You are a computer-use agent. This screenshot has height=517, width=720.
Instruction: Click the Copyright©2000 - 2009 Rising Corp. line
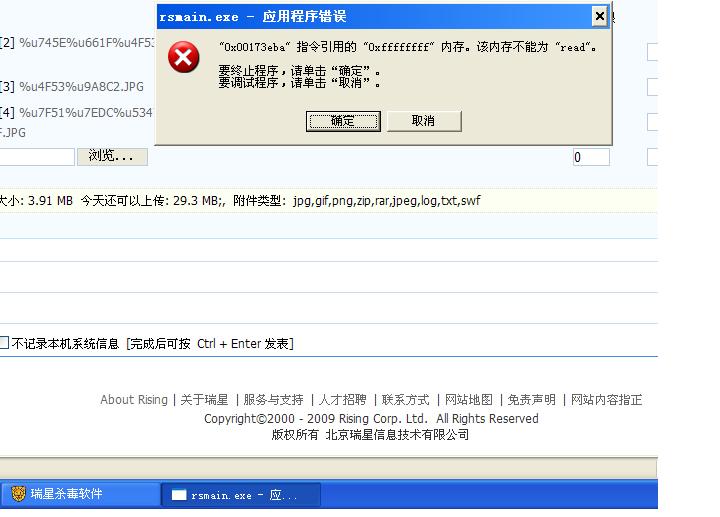point(371,419)
